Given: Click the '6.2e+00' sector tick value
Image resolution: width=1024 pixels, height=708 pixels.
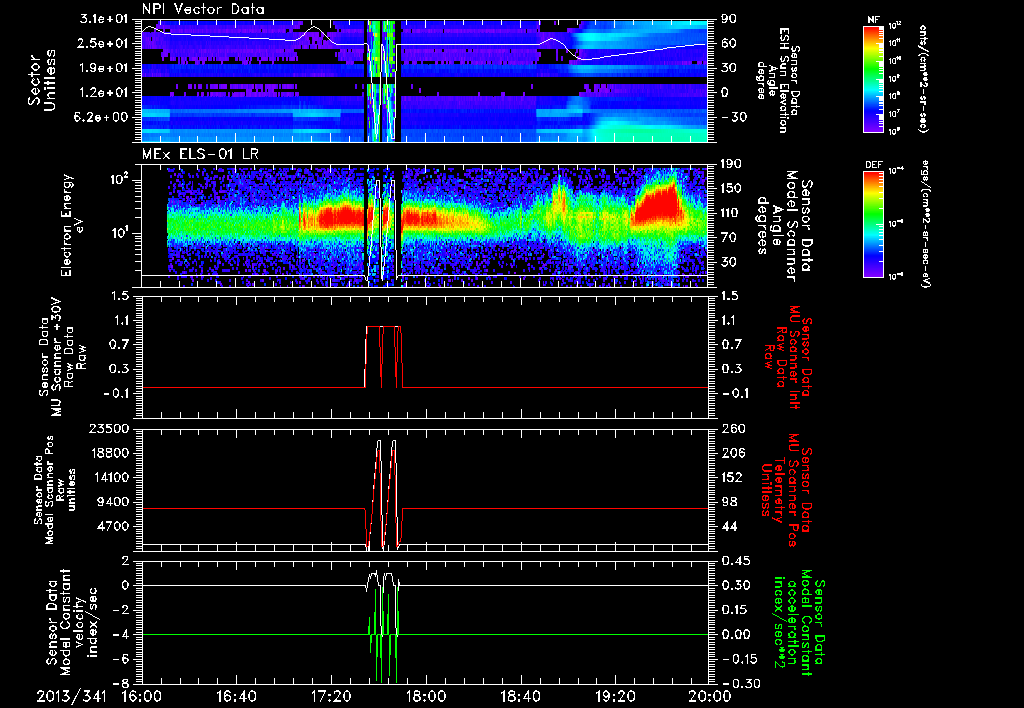Looking at the screenshot, I should pos(103,117).
